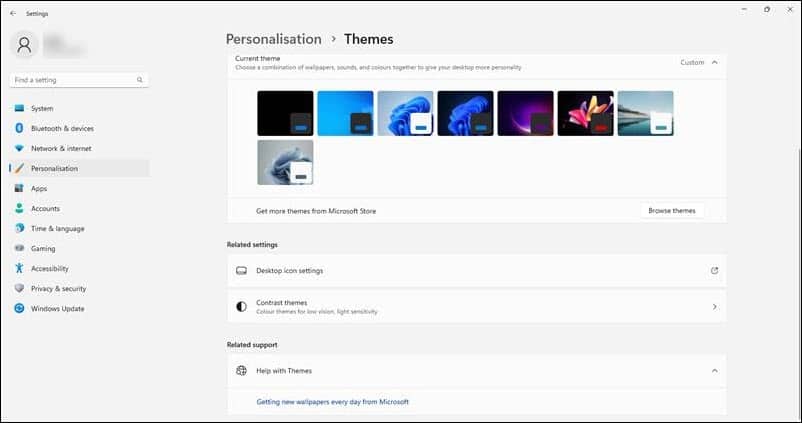
Task: Click the Get more themes from Microsoft Store text
Action: [x=316, y=211]
